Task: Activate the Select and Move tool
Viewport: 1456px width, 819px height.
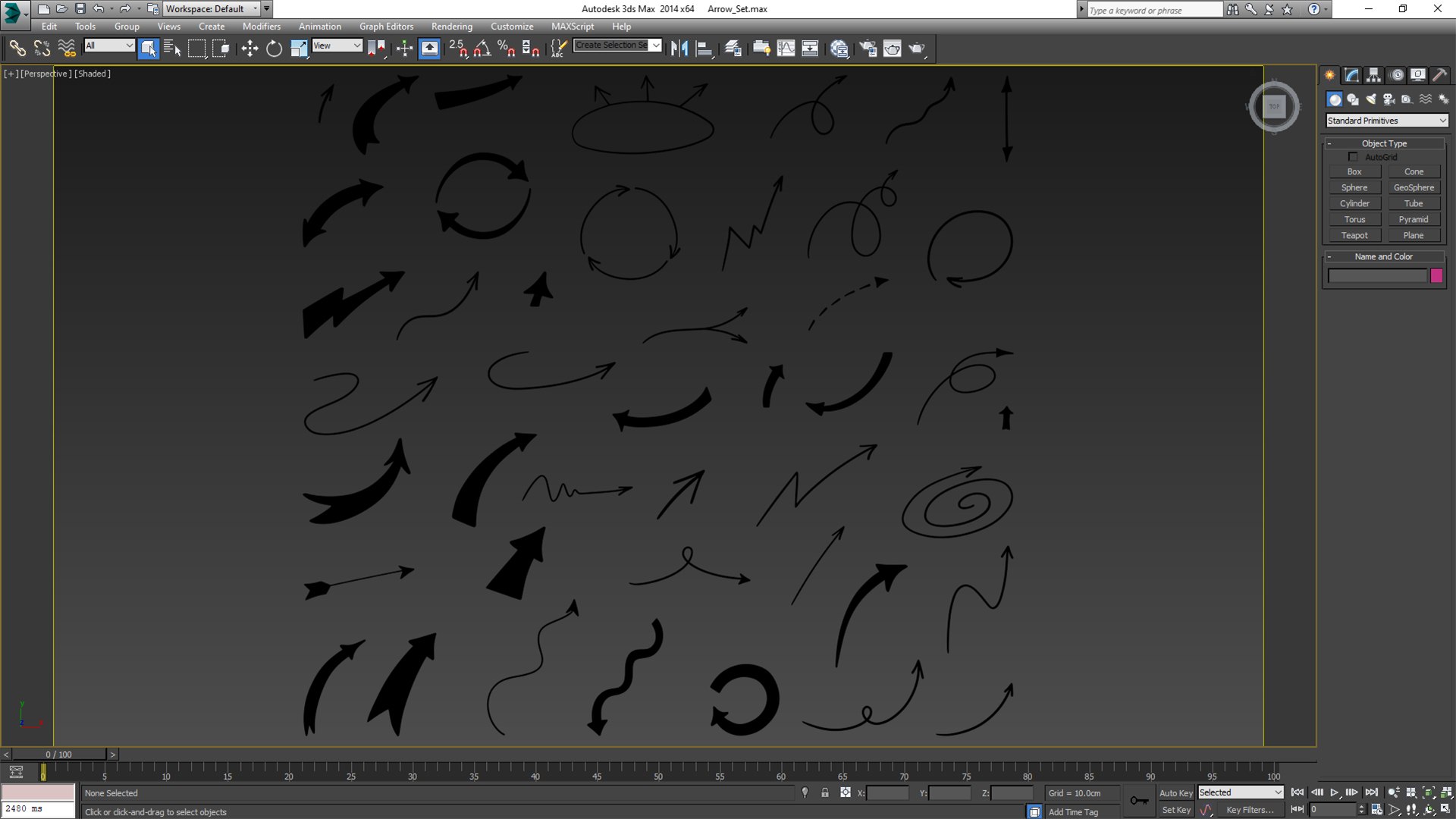Action: point(249,49)
